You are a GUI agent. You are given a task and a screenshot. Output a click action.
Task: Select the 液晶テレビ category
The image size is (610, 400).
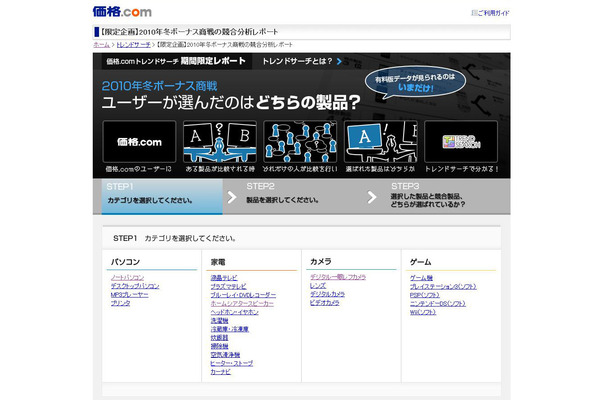[224, 278]
